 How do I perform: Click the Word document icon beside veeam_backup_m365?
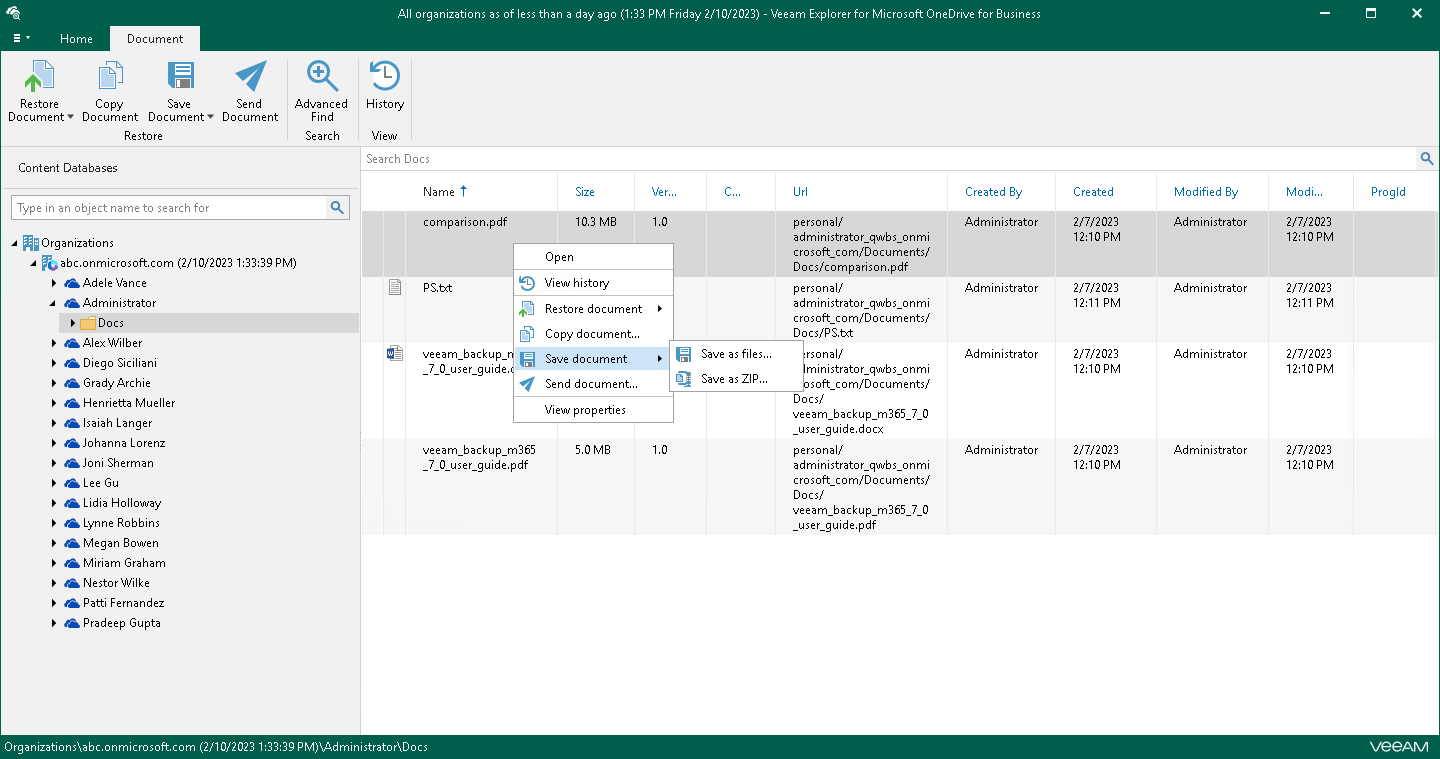click(394, 352)
